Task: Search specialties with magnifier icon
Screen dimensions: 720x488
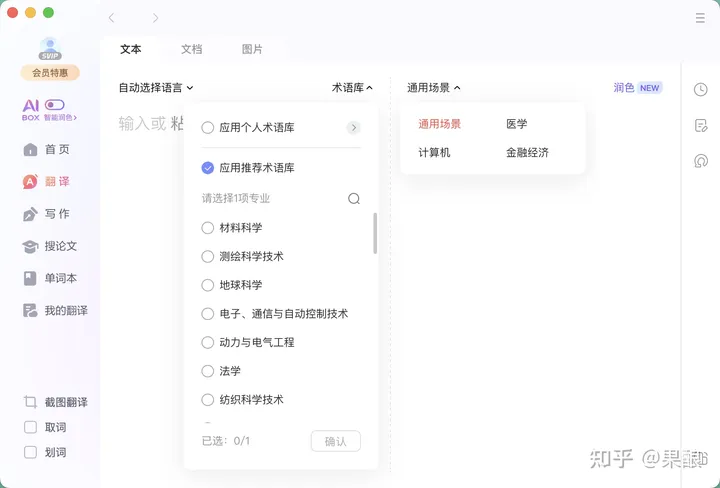Action: (x=354, y=198)
